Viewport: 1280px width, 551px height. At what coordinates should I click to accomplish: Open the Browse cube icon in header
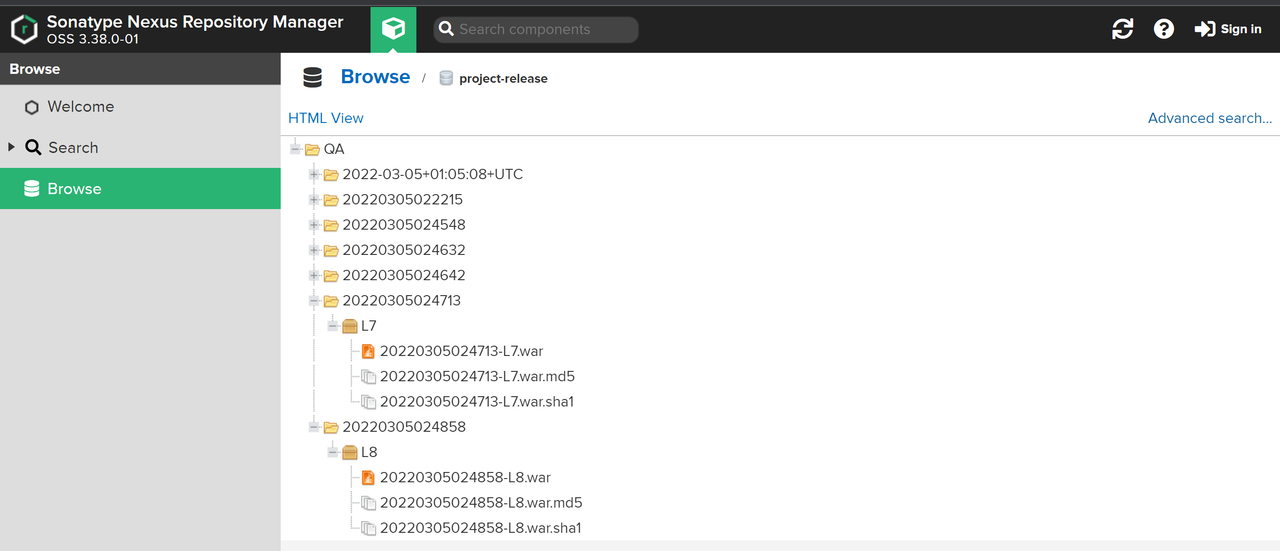point(393,28)
